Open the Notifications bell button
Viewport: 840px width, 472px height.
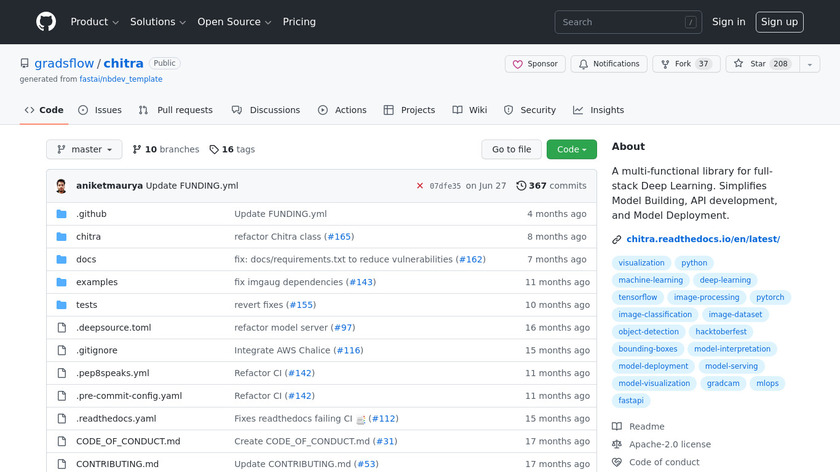608,64
